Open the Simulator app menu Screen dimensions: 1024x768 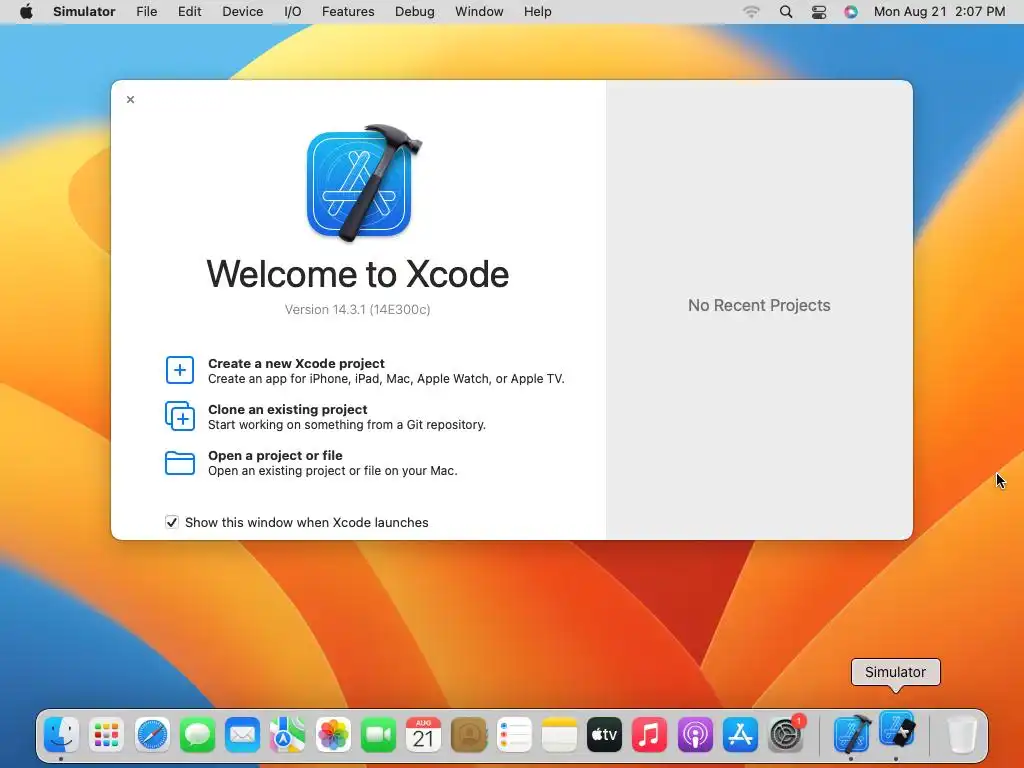pos(84,12)
